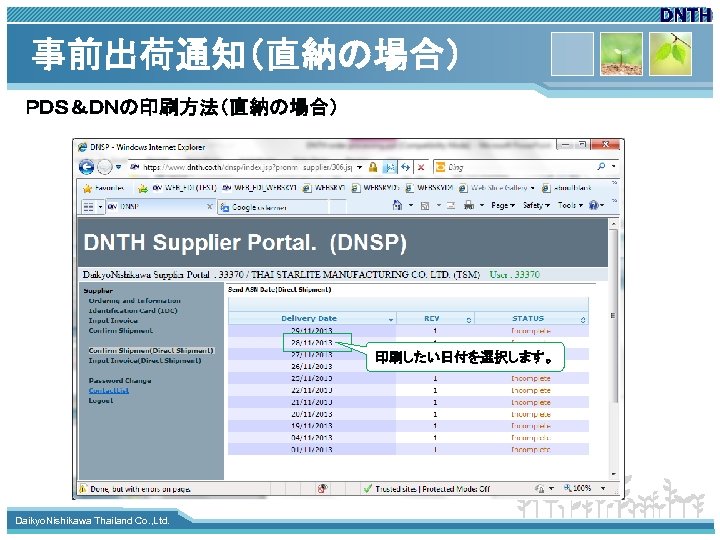Open the tab list dropdown arrow
This screenshot has height=540, width=720.
(100, 207)
